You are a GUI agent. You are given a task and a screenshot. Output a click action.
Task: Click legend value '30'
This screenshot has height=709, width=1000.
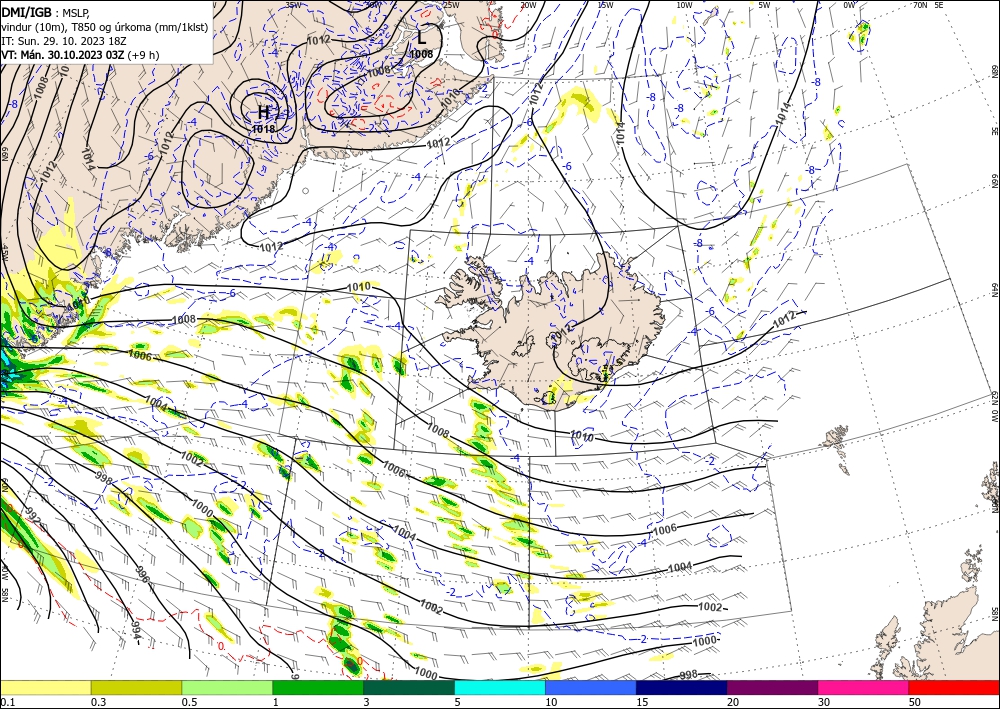[x=824, y=702]
